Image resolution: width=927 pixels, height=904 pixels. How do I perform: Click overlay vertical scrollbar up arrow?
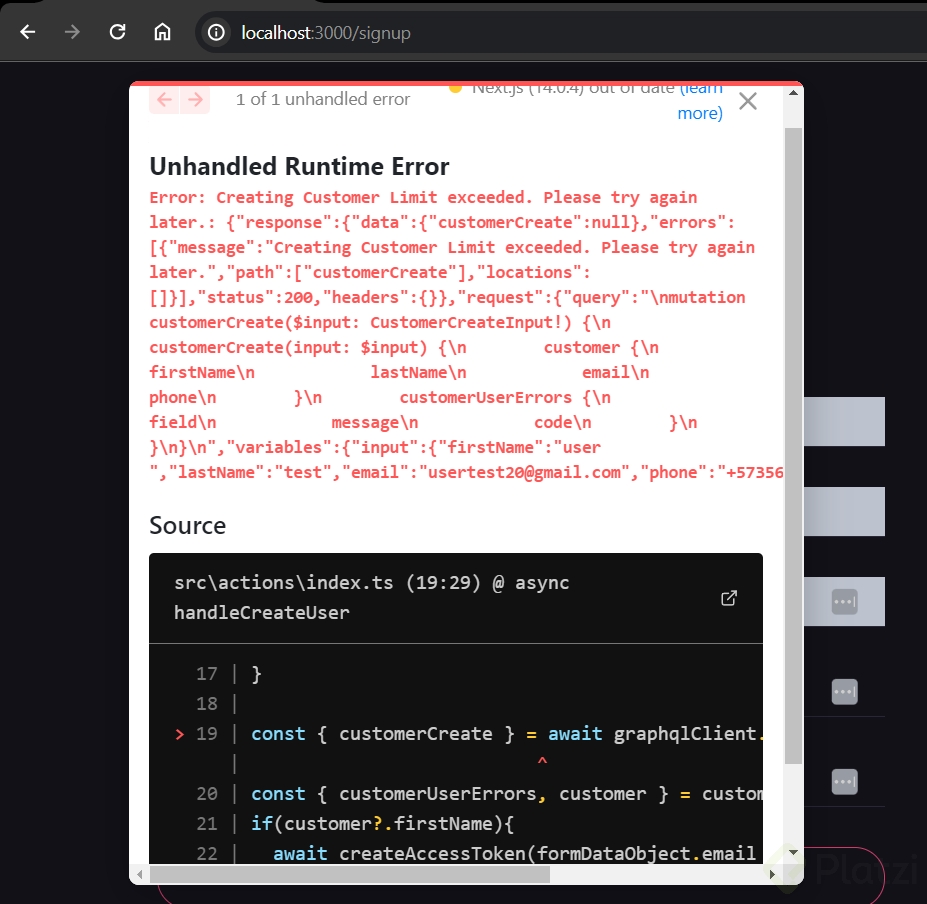pos(793,93)
